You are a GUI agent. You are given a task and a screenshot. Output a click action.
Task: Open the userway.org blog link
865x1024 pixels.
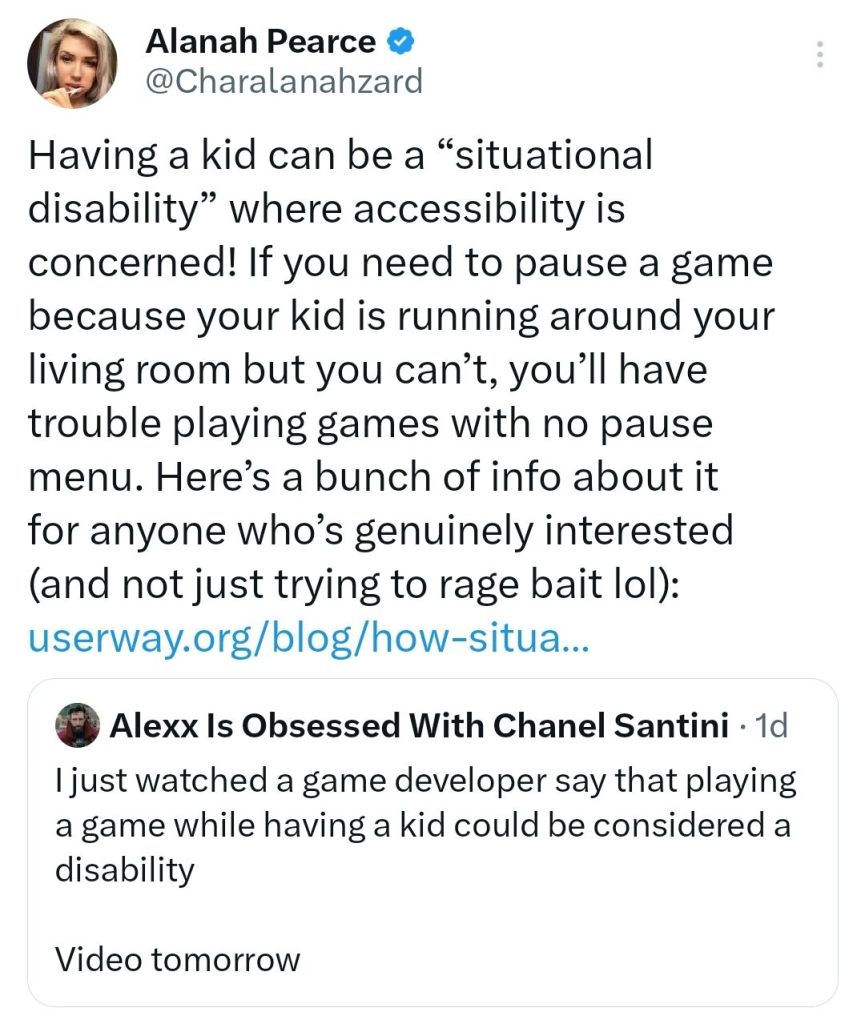tap(309, 637)
